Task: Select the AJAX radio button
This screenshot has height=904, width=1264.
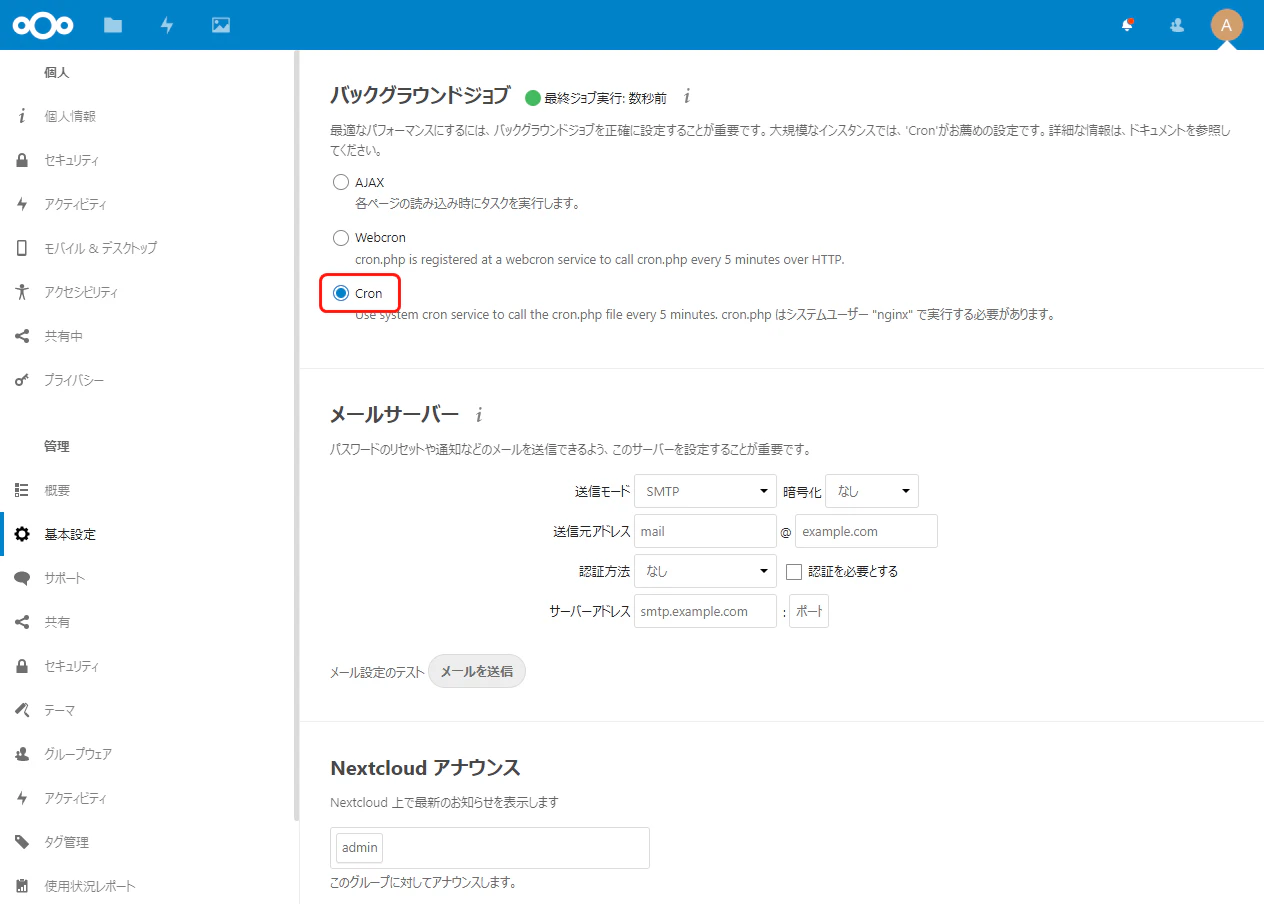Action: pyautogui.click(x=341, y=183)
